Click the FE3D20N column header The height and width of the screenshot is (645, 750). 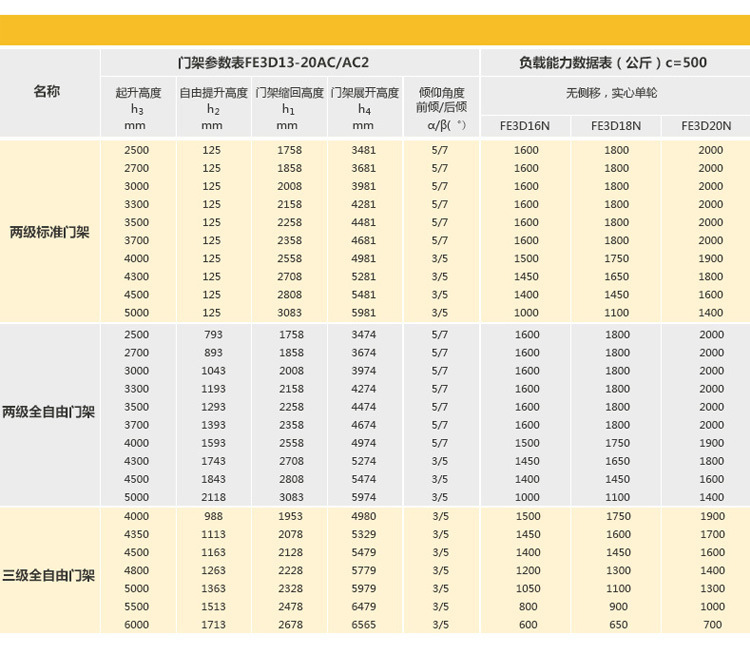click(x=706, y=126)
